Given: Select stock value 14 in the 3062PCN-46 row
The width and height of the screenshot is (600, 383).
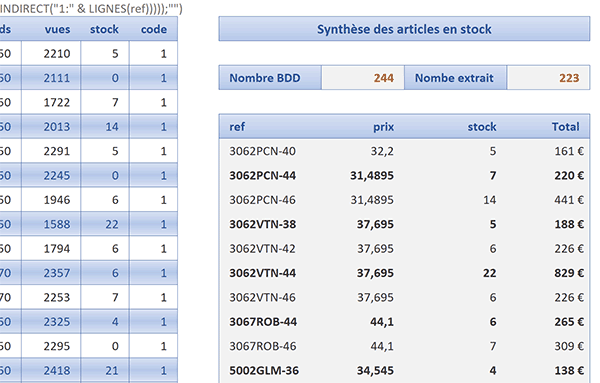Looking at the screenshot, I should 489,200.
